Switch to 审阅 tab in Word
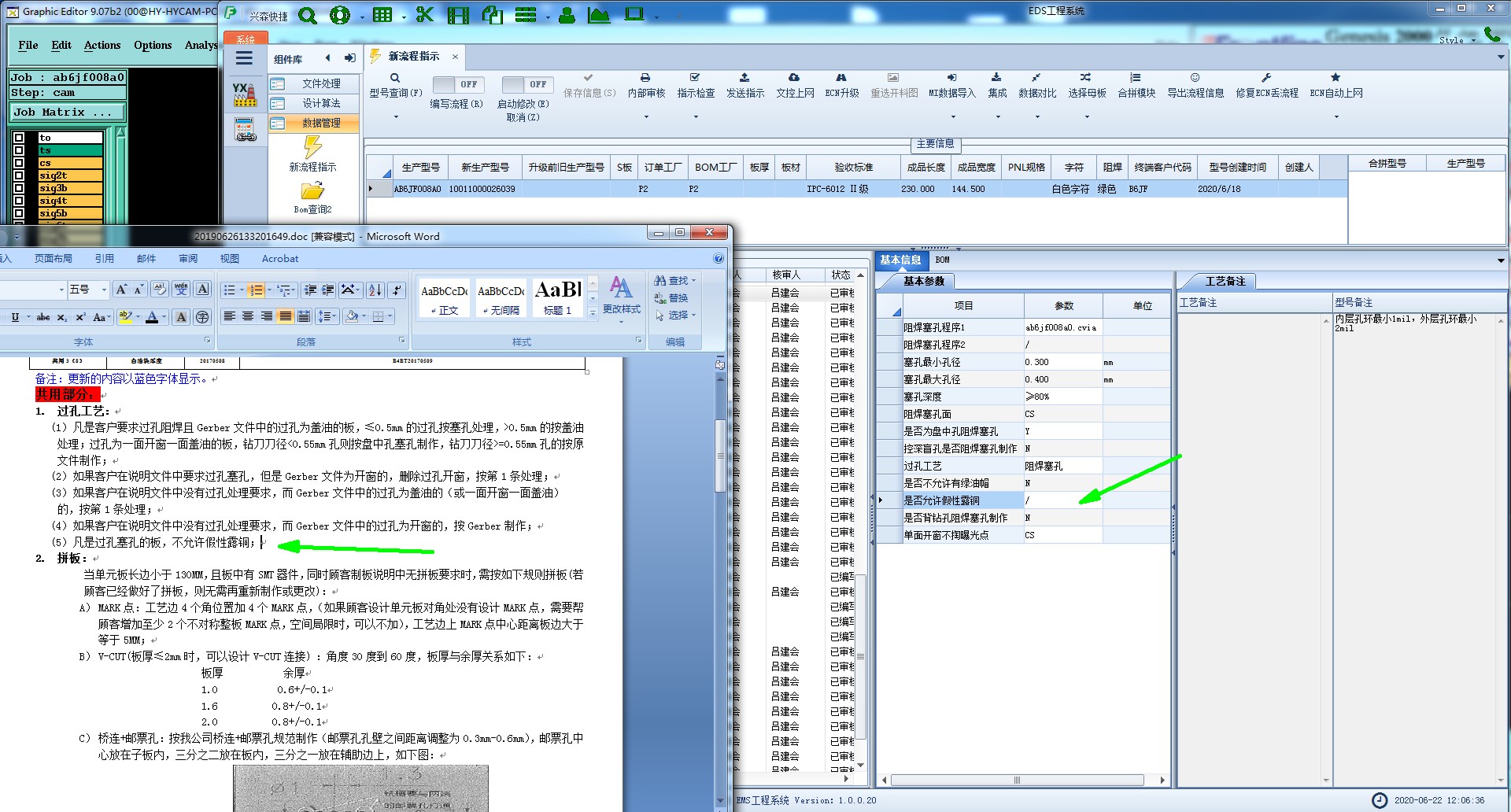Image resolution: width=1511 pixels, height=812 pixels. click(x=188, y=258)
